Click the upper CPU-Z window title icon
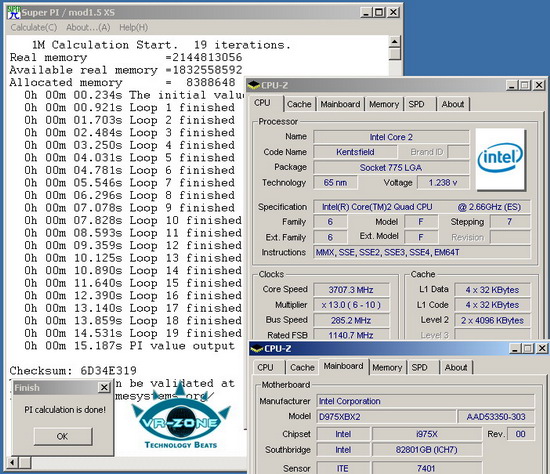Viewport: 550px width, 474px height. point(254,85)
